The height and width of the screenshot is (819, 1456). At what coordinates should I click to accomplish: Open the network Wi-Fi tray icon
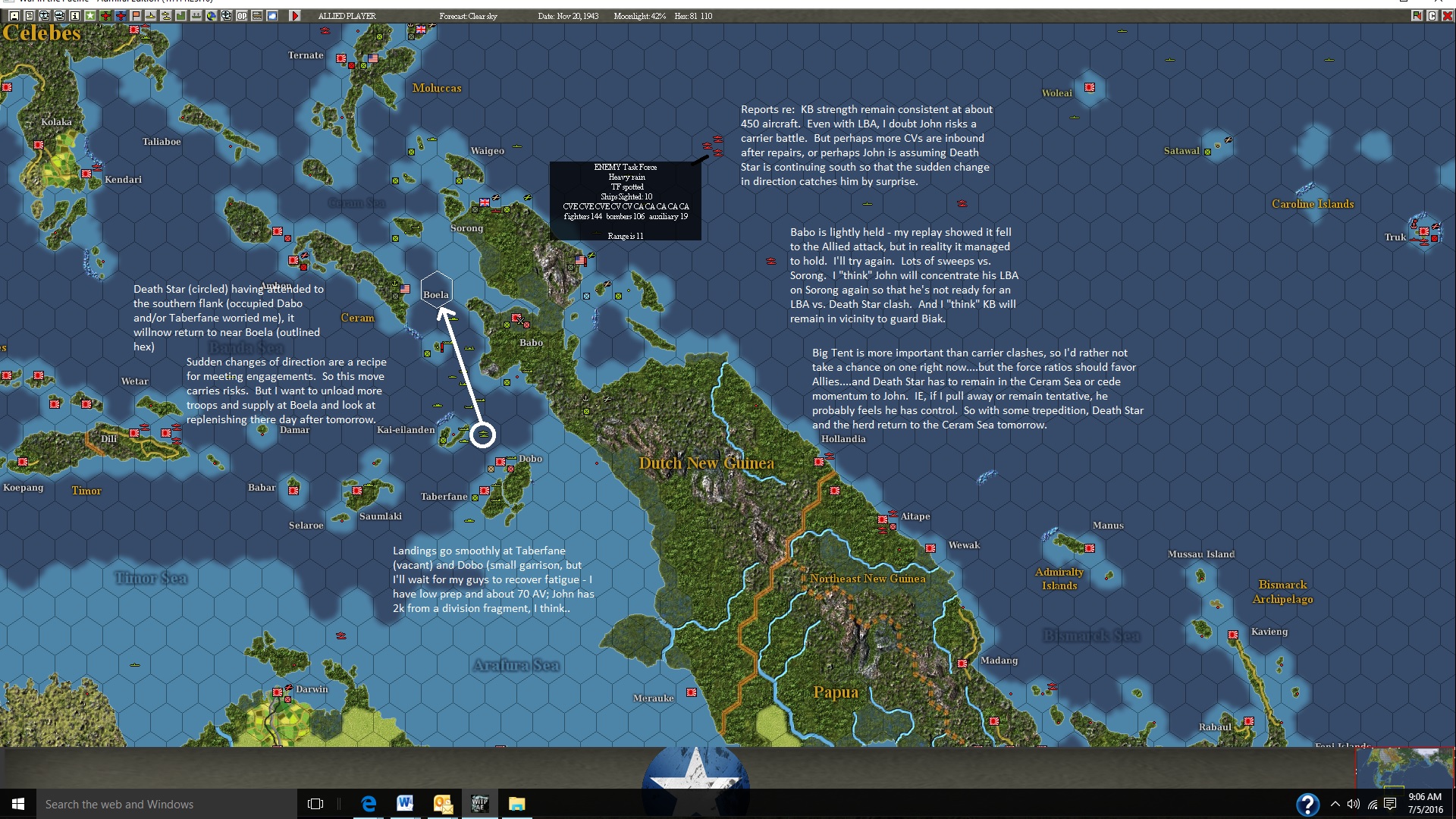point(1372,804)
